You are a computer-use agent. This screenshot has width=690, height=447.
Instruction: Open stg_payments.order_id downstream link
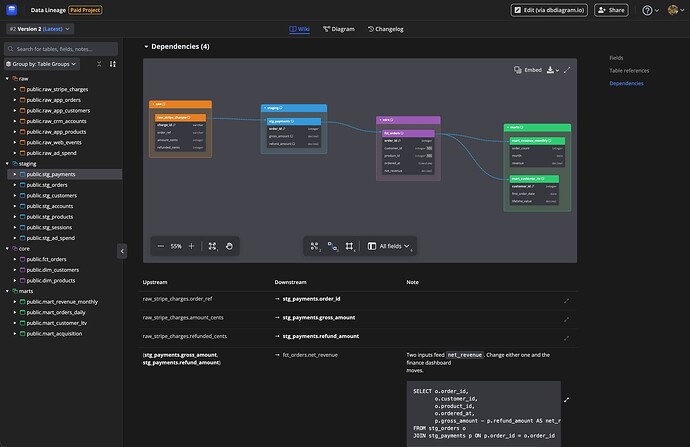click(311, 299)
